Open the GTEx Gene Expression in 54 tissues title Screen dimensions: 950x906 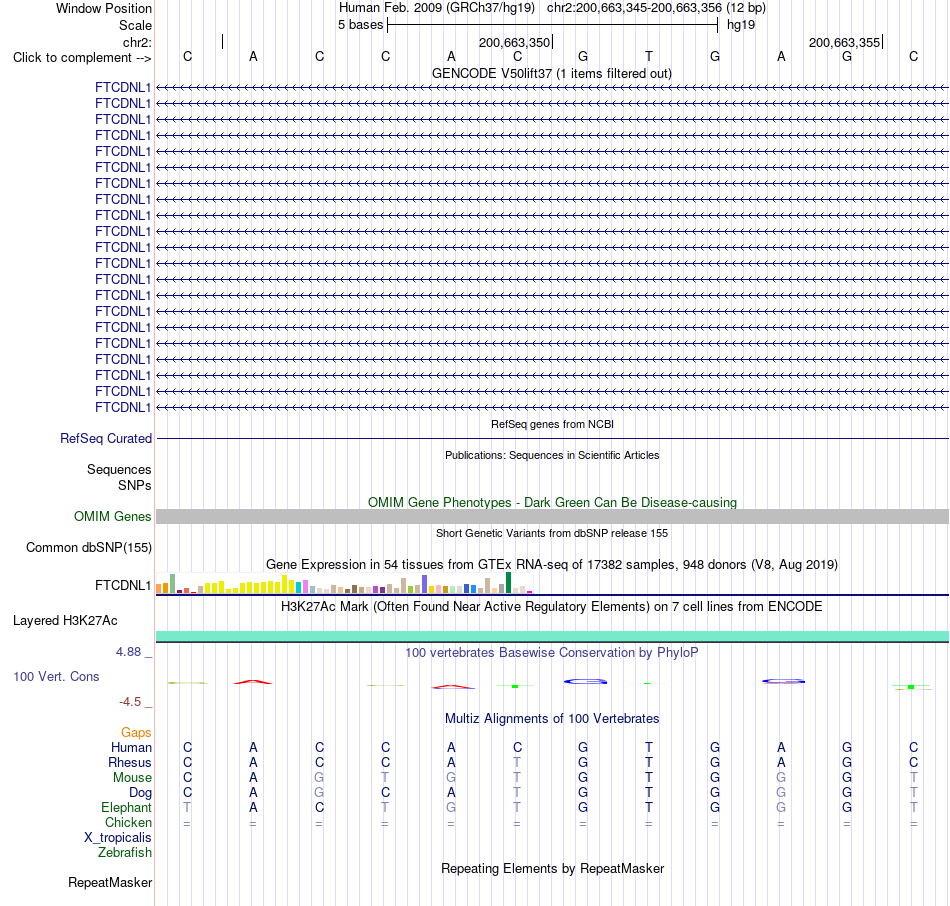(x=552, y=565)
